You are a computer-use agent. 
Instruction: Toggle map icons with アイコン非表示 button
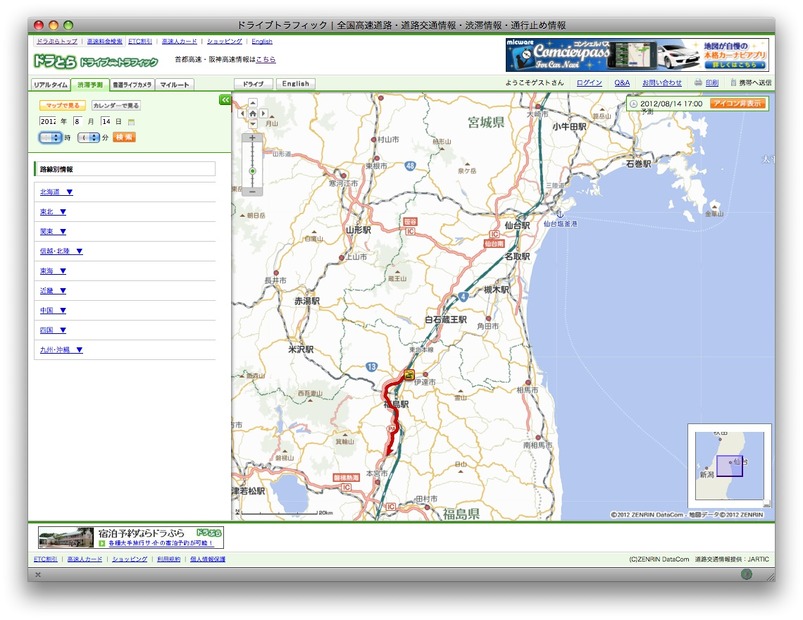pyautogui.click(x=737, y=103)
